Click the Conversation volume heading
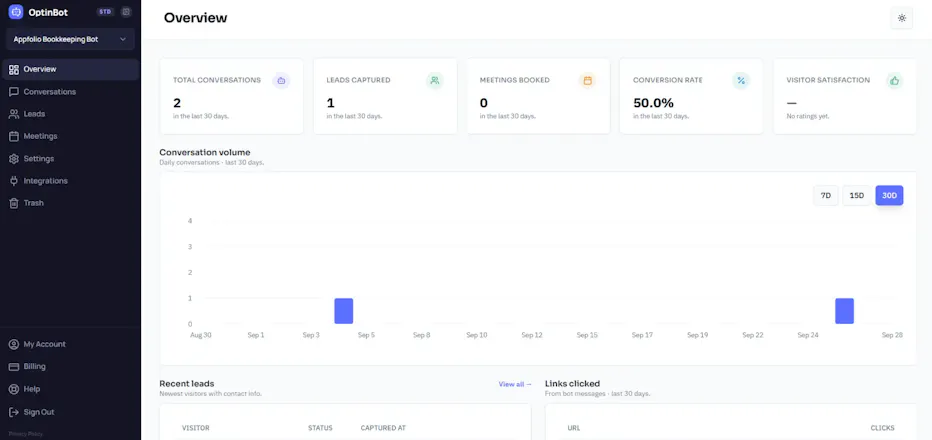The image size is (932, 440). tap(205, 152)
